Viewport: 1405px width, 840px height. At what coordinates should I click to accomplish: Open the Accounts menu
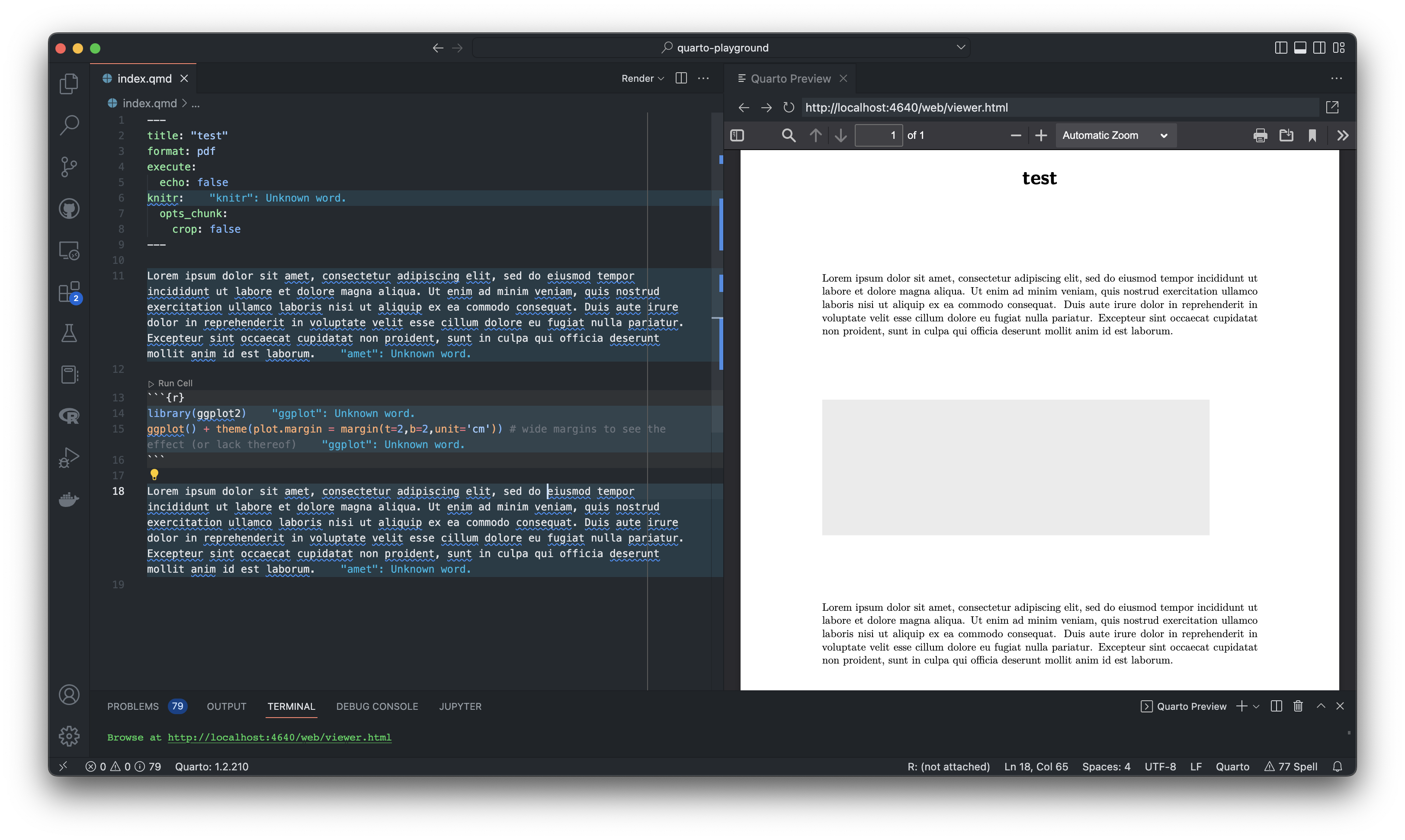click(69, 695)
